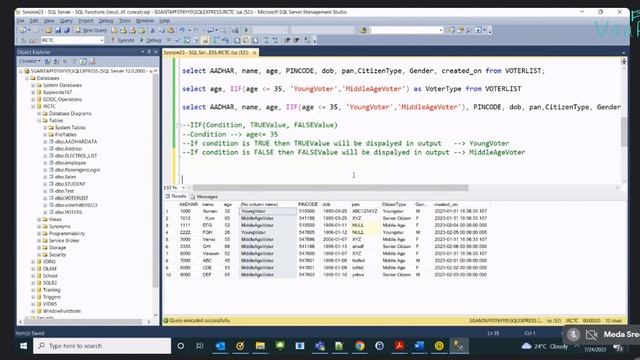Select the JOINS database
This screenshot has width=640, height=360.
tap(49, 262)
